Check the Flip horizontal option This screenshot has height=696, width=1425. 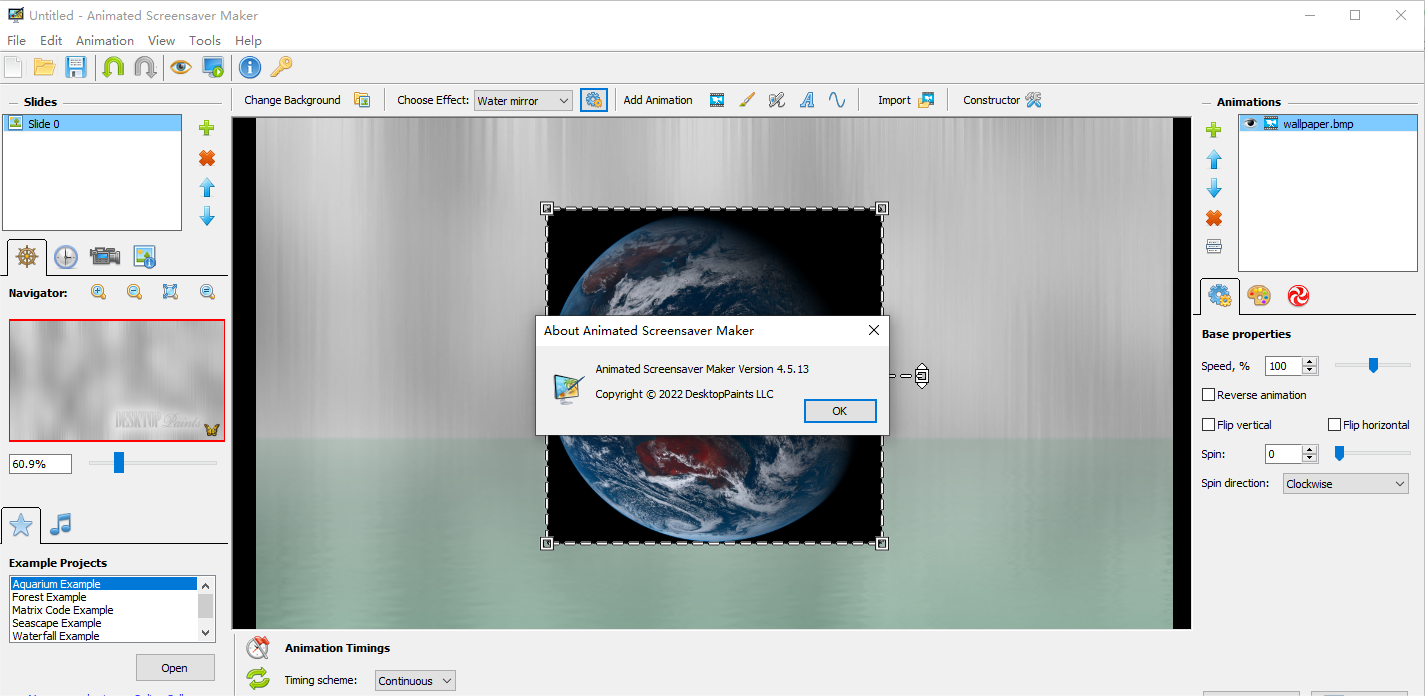pyautogui.click(x=1334, y=425)
